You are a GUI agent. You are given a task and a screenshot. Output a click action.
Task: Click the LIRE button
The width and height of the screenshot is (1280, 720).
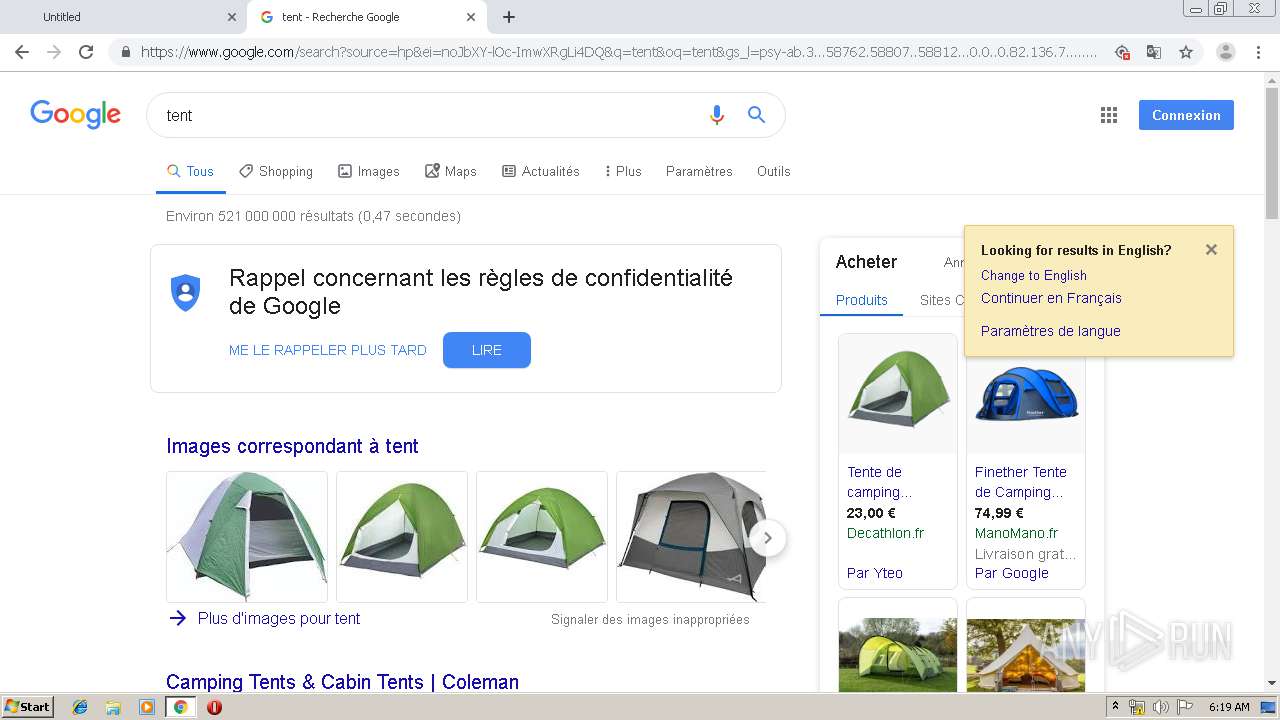click(x=487, y=350)
